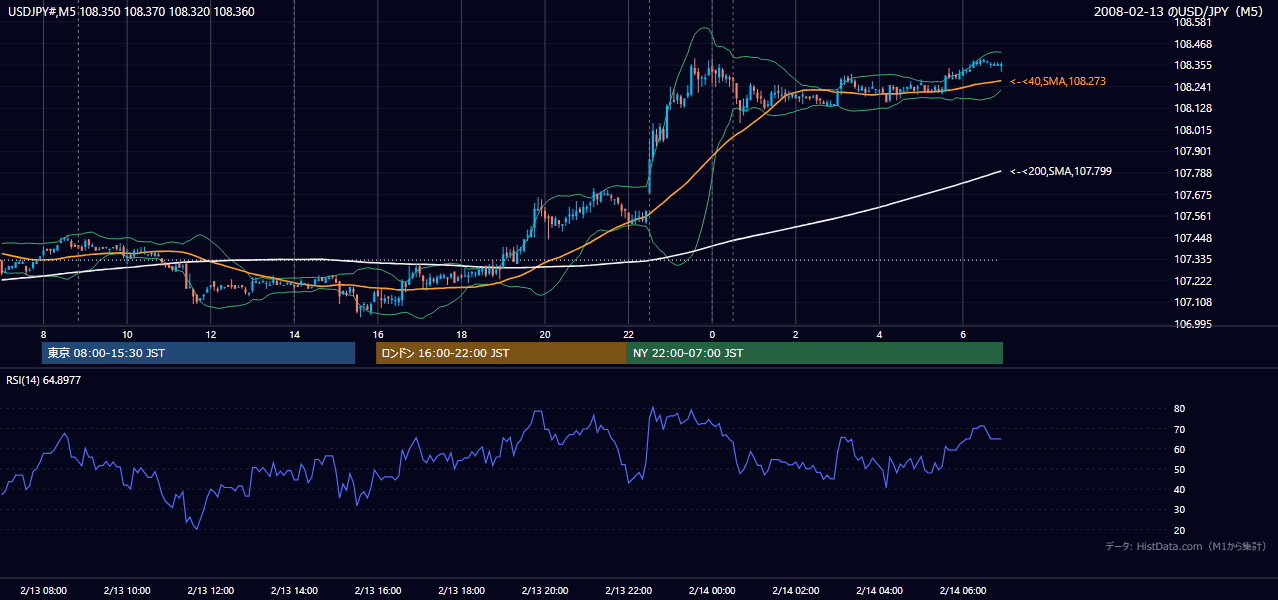The width and height of the screenshot is (1278, 600).
Task: Select the NY 22:00-07:00 JST session bar
Action: tap(815, 353)
